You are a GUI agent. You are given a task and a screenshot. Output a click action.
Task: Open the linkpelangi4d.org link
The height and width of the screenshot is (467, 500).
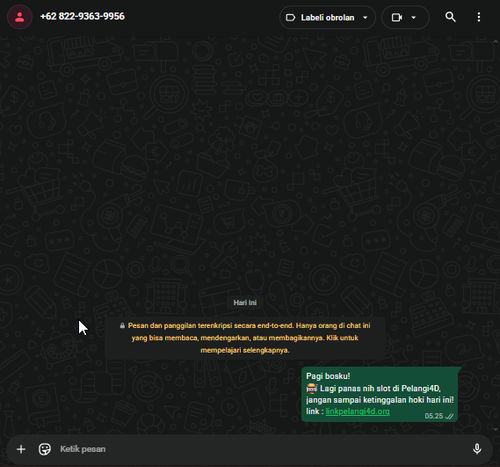(358, 411)
